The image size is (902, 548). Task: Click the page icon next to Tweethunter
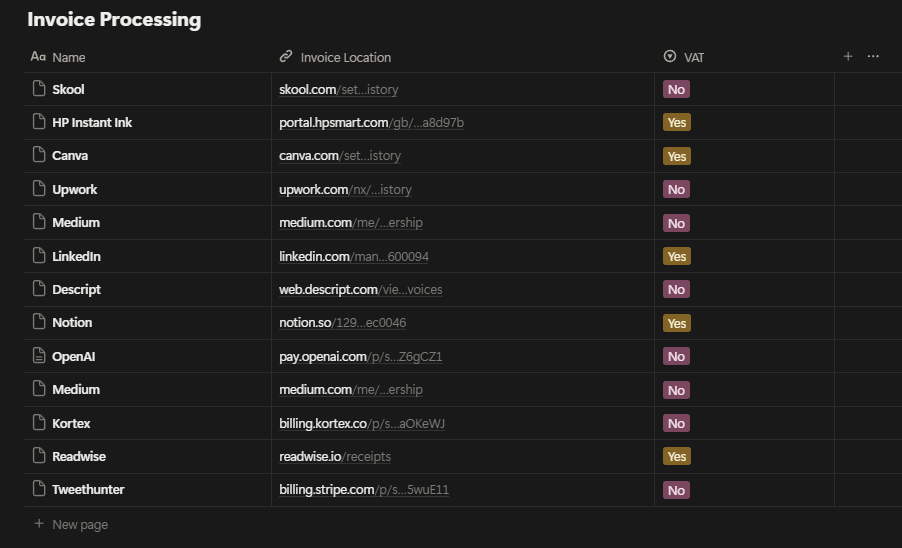tap(39, 490)
